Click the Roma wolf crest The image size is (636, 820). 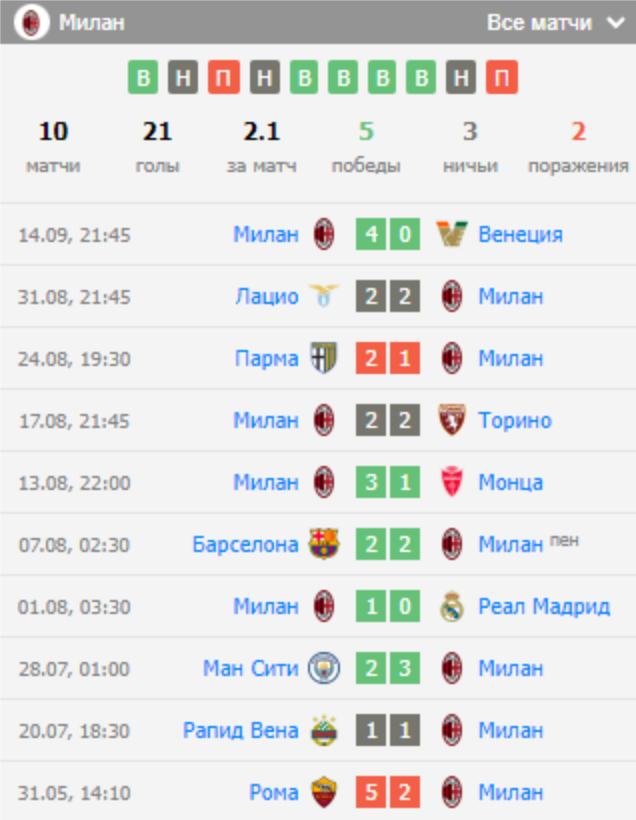324,792
